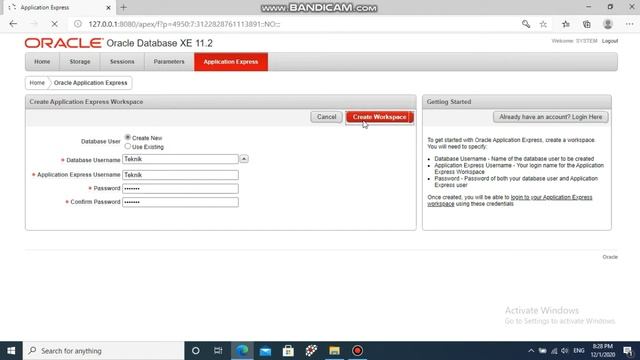The width and height of the screenshot is (640, 360).
Task: Open the zoom magnifier icon in address bar
Action: click(526, 24)
